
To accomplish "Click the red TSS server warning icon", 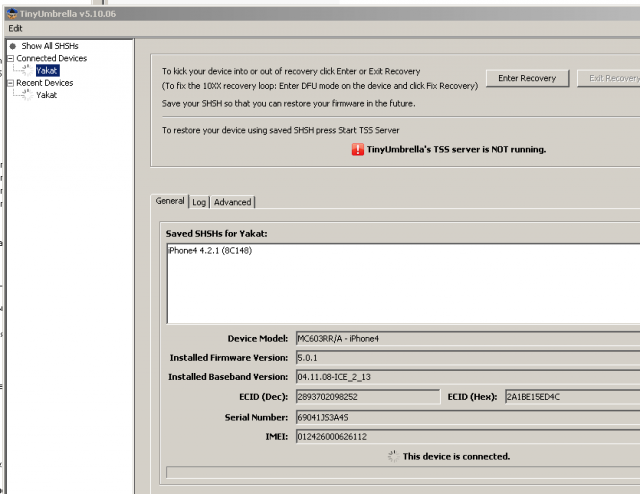I will pos(358,149).
